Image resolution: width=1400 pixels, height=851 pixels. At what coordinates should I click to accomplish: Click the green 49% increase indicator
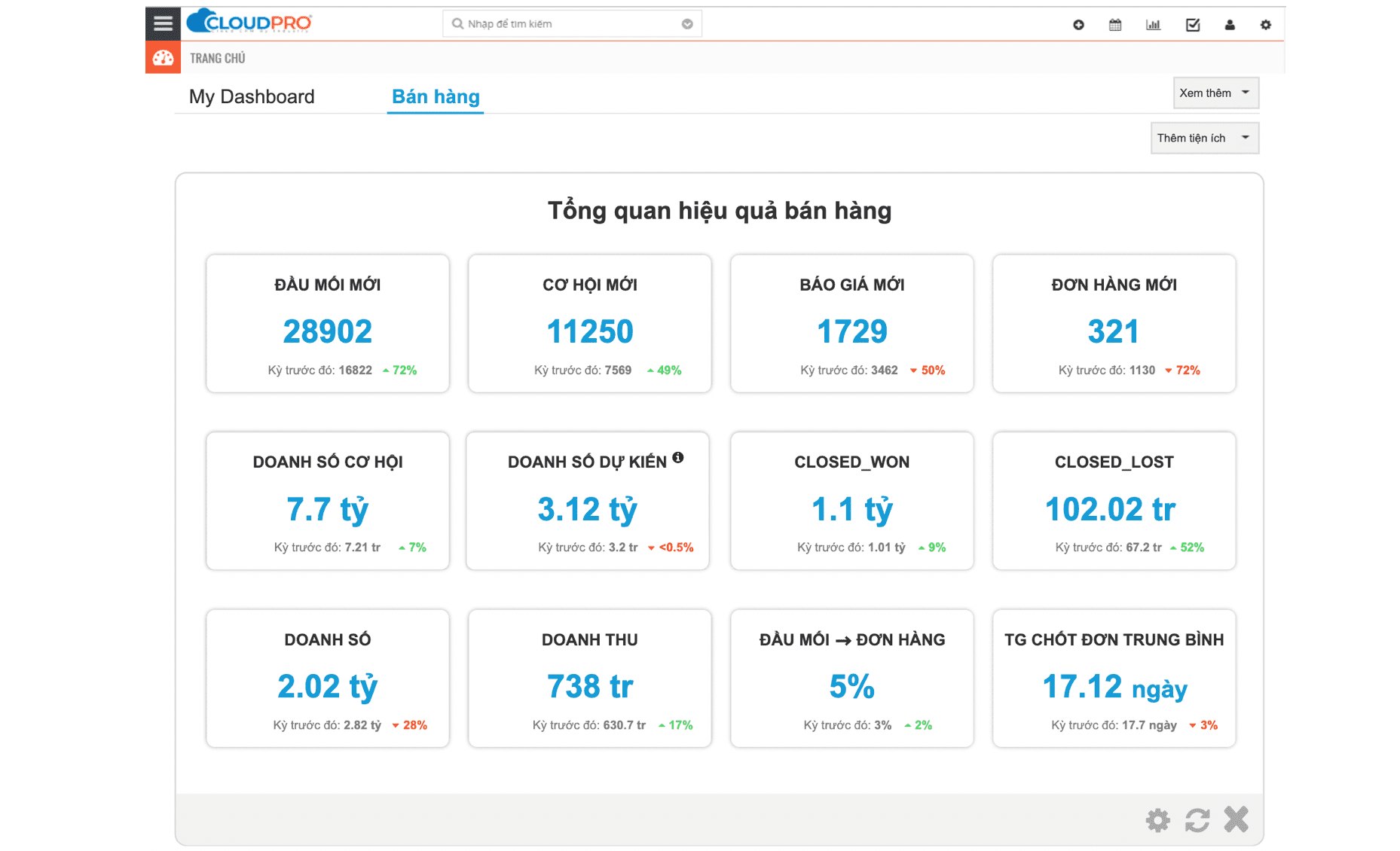[x=664, y=370]
